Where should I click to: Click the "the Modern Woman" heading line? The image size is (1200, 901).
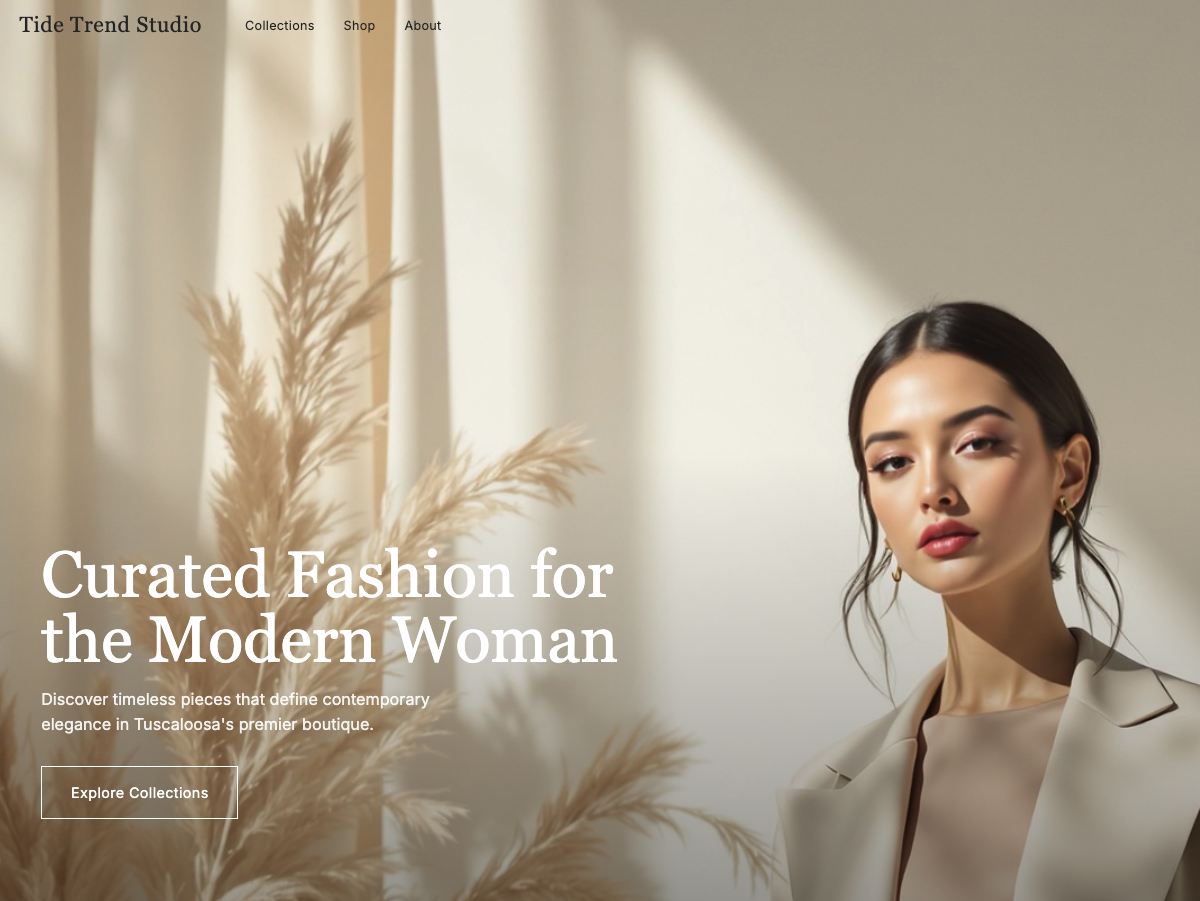pyautogui.click(x=329, y=639)
